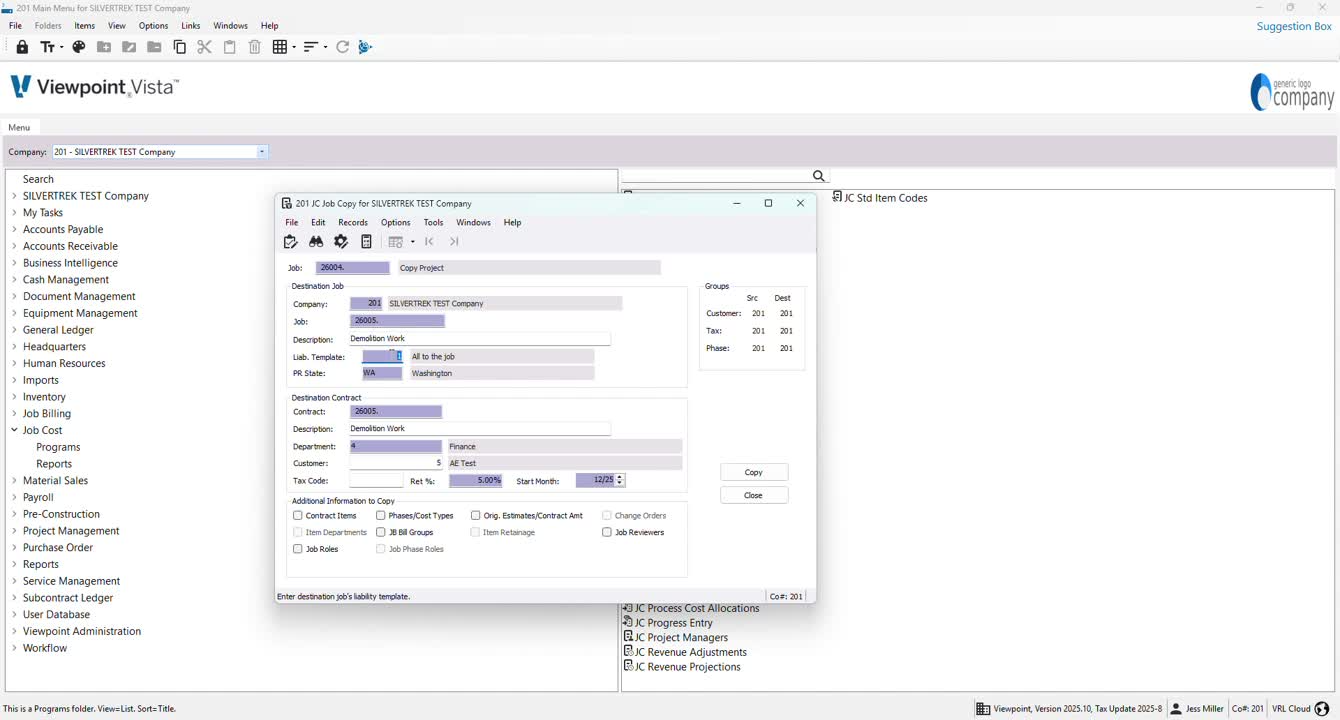Click the grid view icon in main toolbar

pos(280,47)
